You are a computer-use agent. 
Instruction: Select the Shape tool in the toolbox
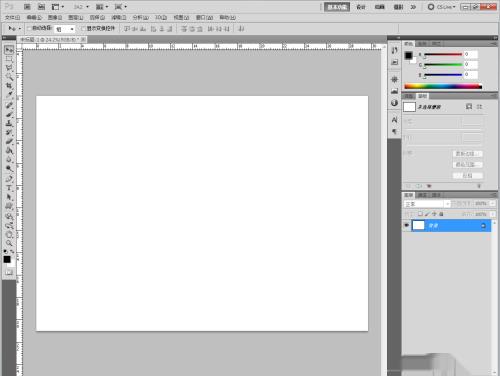click(x=9, y=206)
